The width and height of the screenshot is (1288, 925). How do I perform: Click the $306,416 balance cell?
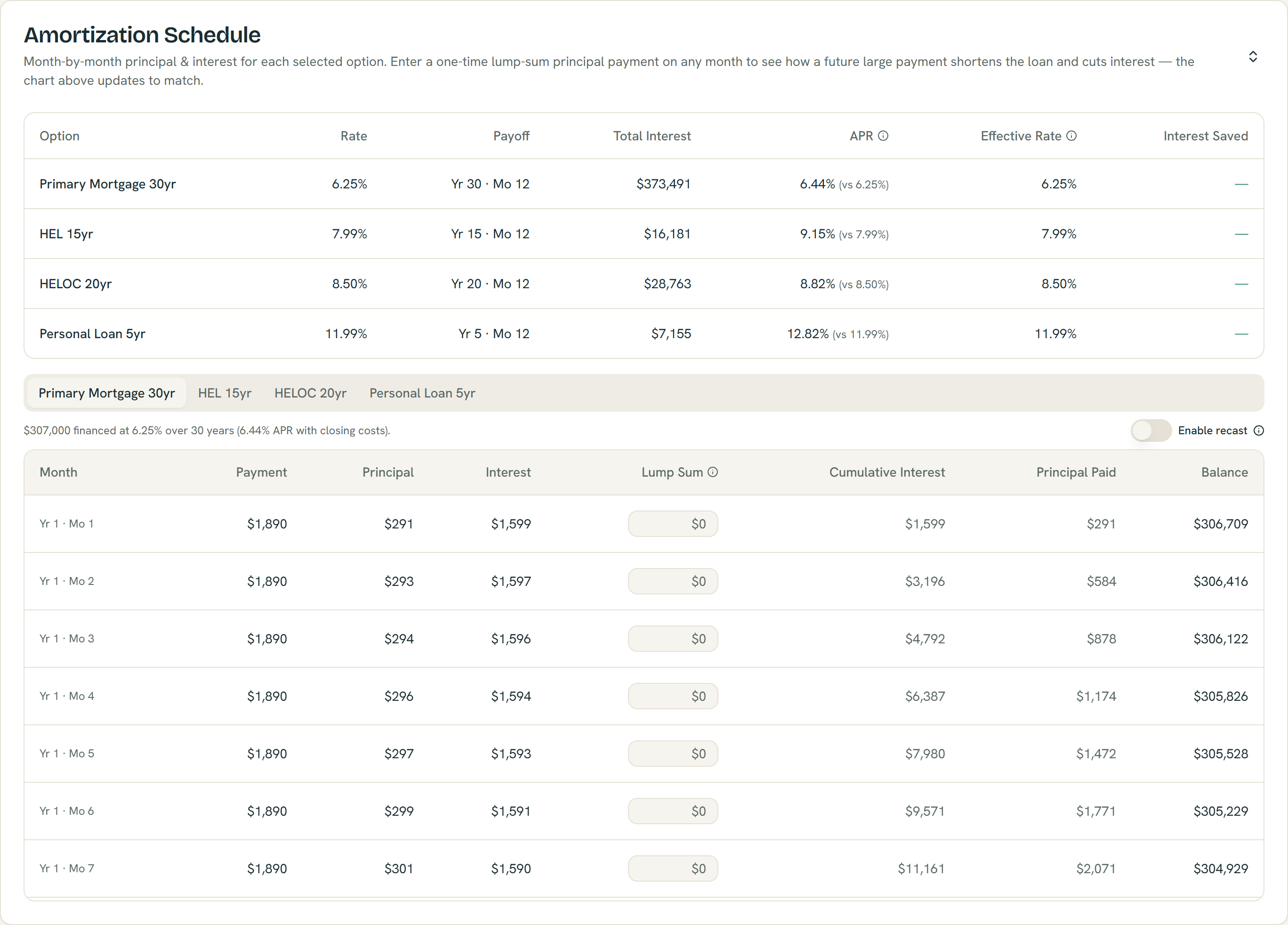[x=1220, y=581]
